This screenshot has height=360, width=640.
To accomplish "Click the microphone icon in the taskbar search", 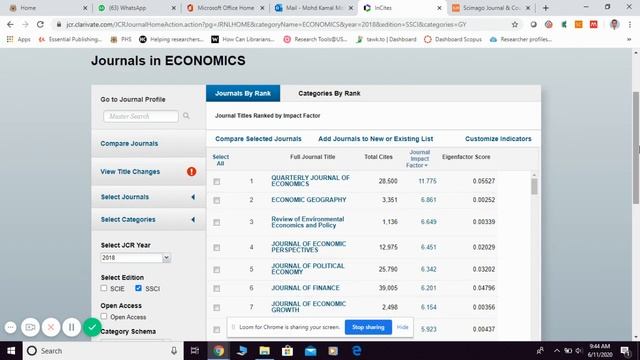I will [x=174, y=351].
